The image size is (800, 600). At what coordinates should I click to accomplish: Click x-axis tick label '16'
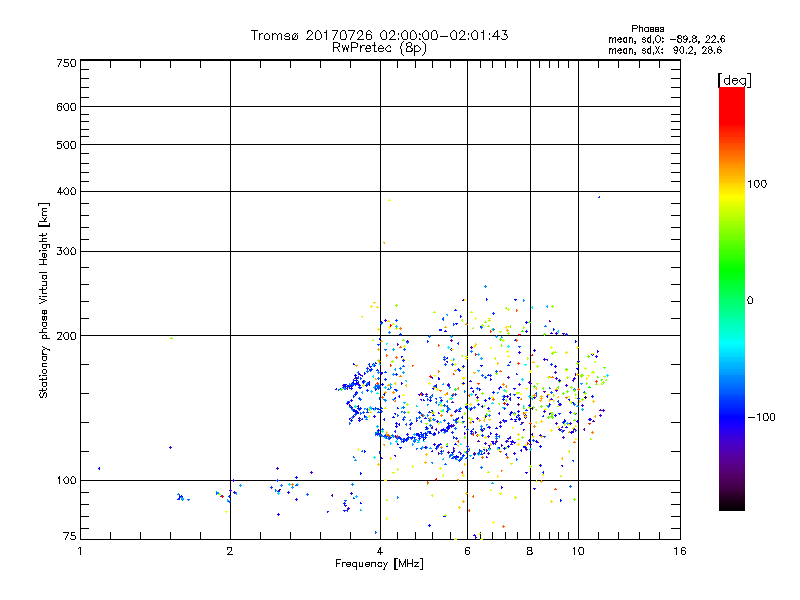(680, 551)
